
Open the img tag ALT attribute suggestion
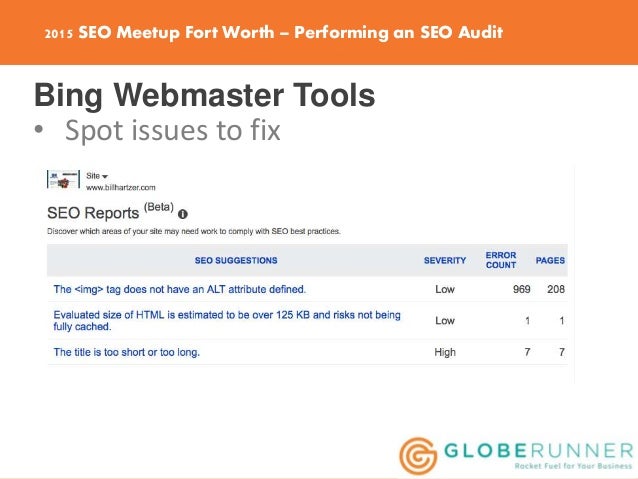coord(179,289)
